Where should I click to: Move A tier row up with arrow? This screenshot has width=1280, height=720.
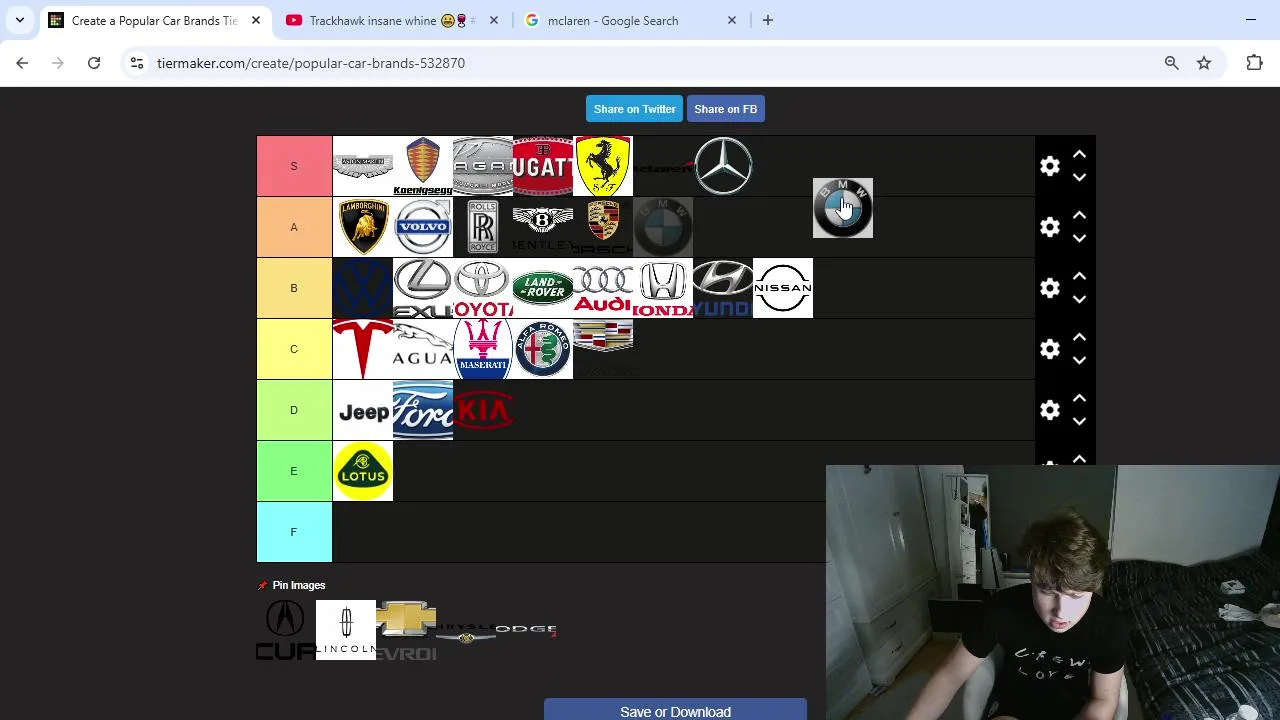[1079, 216]
